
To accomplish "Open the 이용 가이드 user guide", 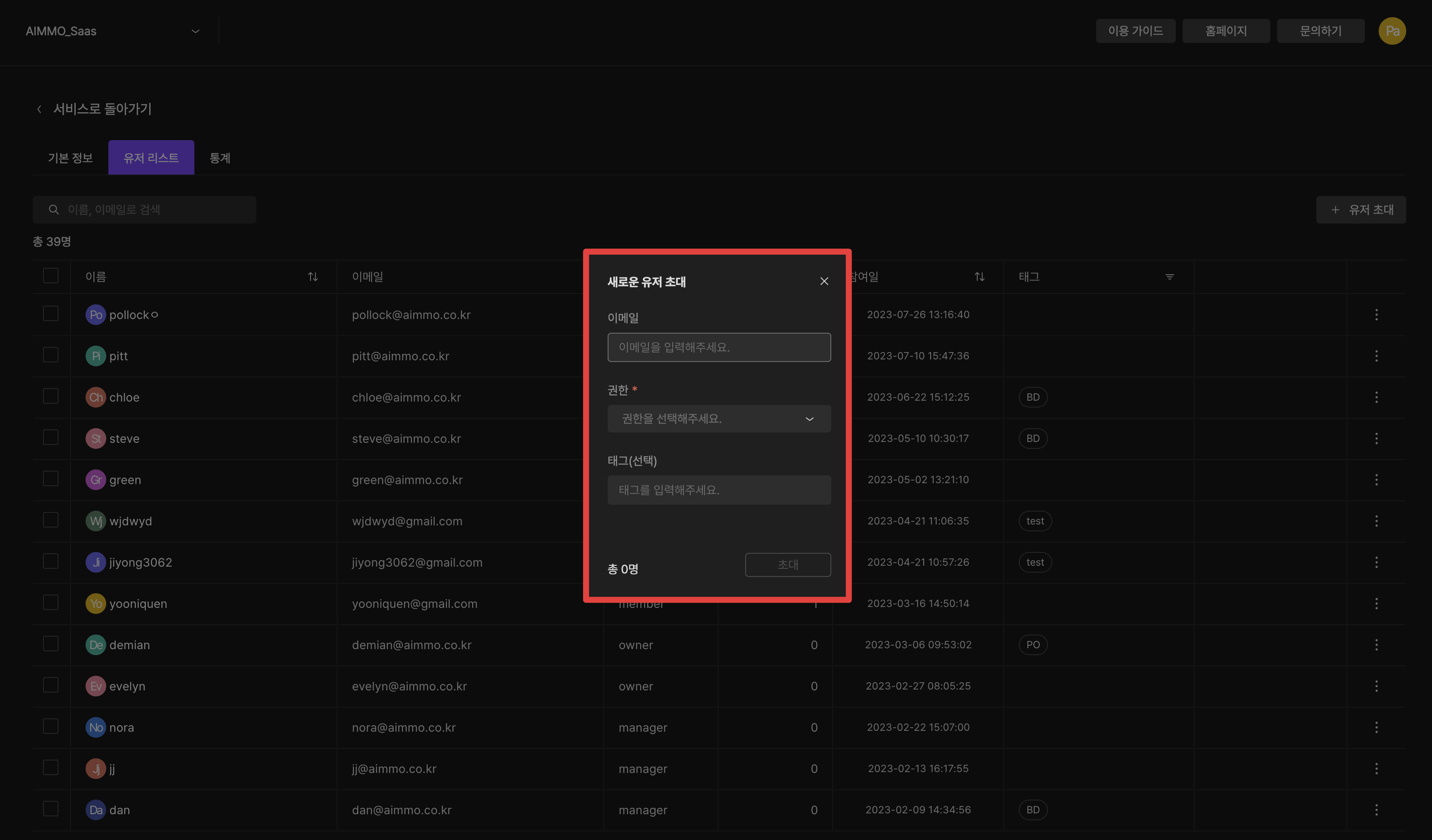I will [1135, 31].
